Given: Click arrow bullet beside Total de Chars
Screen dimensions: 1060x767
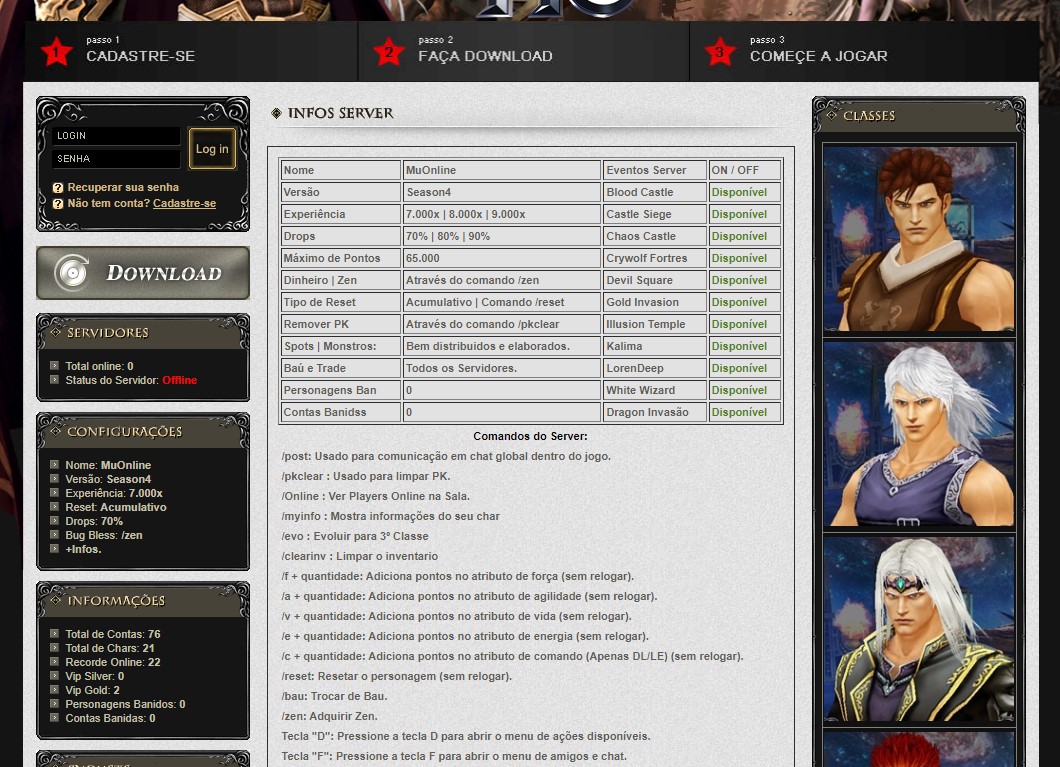Looking at the screenshot, I should pos(55,647).
